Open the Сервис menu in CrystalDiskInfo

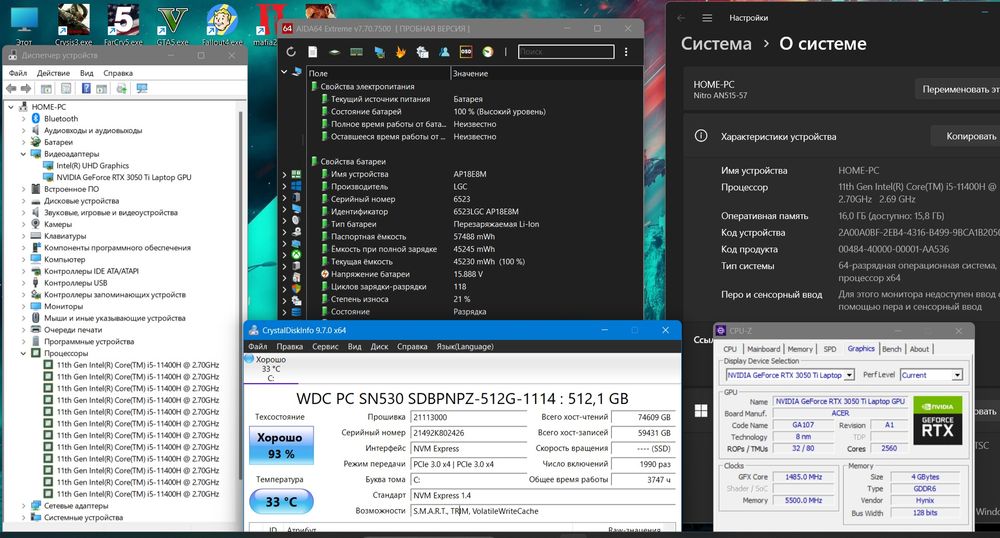(x=325, y=347)
